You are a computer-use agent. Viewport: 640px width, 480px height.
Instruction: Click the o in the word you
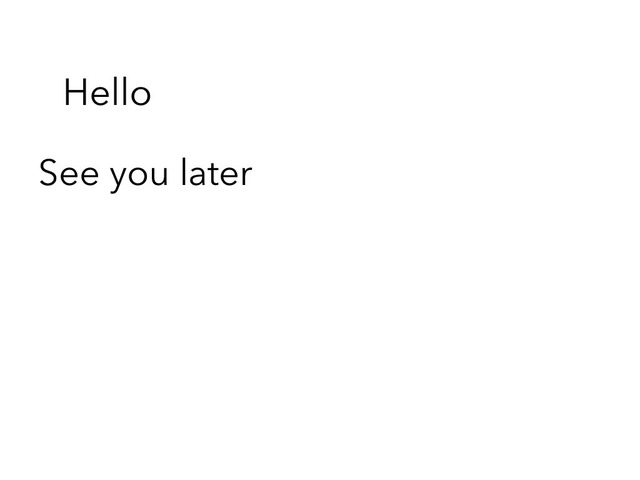tap(138, 176)
